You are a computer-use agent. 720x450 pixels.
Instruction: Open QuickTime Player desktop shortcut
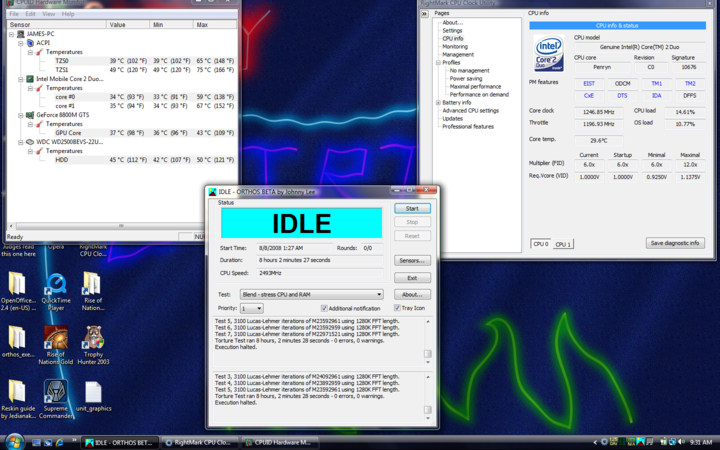[x=56, y=284]
